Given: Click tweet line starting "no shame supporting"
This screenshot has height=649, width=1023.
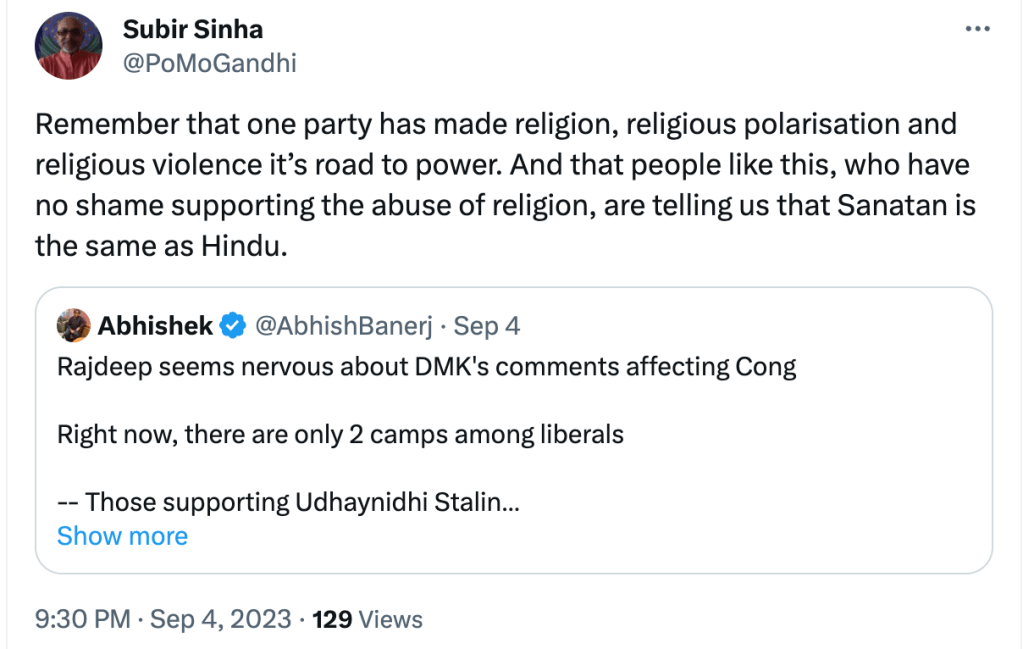Looking at the screenshot, I should click(x=505, y=206).
